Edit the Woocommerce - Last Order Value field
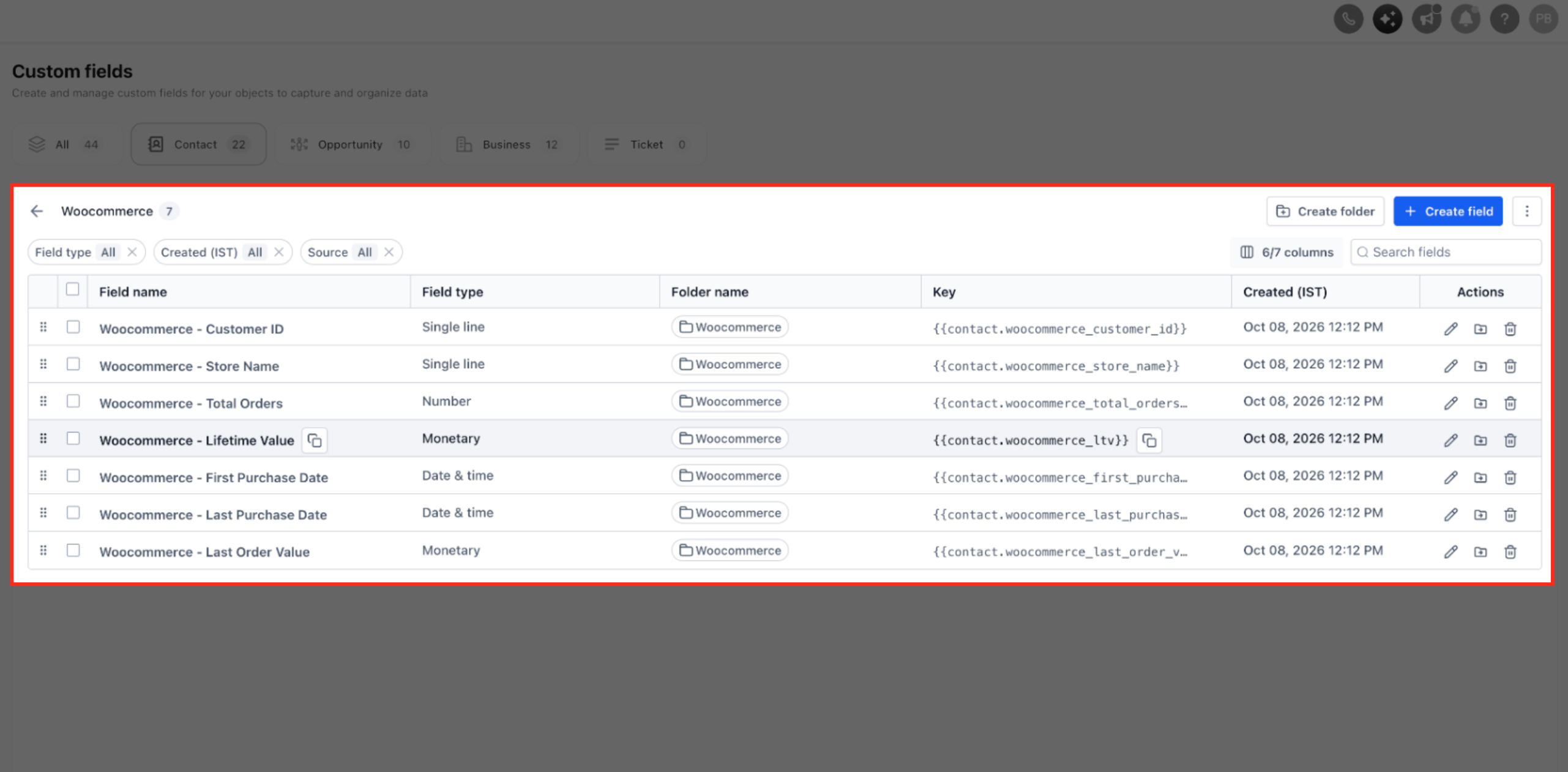Viewport: 1568px width, 772px height. [1450, 552]
